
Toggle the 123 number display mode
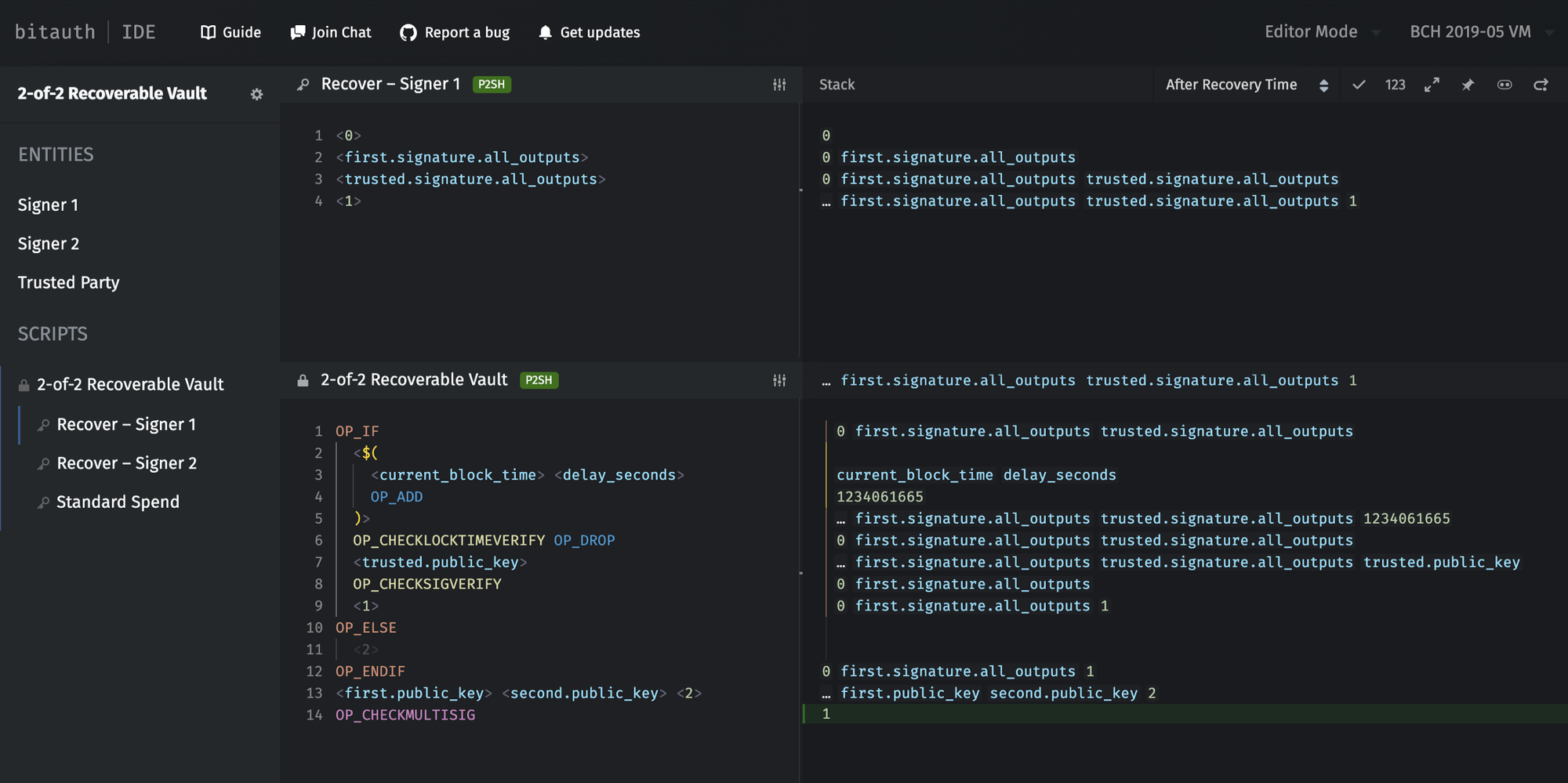pyautogui.click(x=1395, y=84)
